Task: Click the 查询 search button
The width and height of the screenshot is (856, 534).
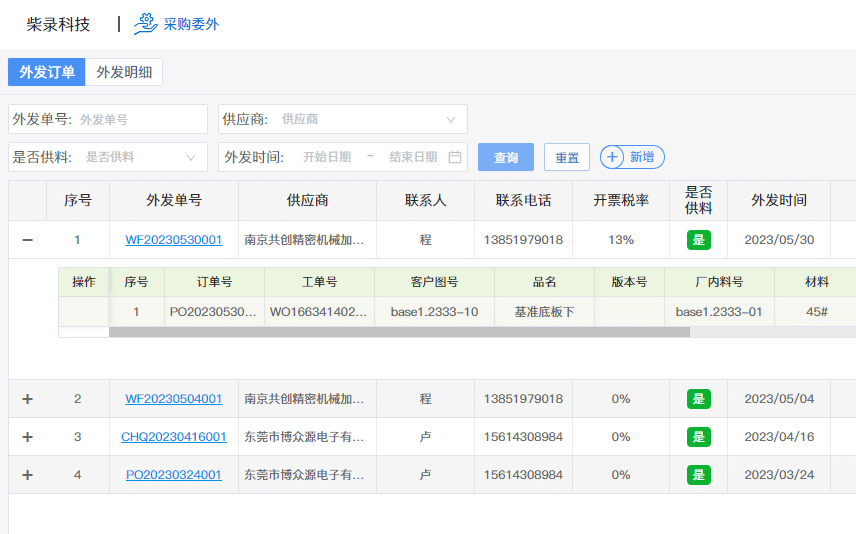Action: [x=506, y=157]
